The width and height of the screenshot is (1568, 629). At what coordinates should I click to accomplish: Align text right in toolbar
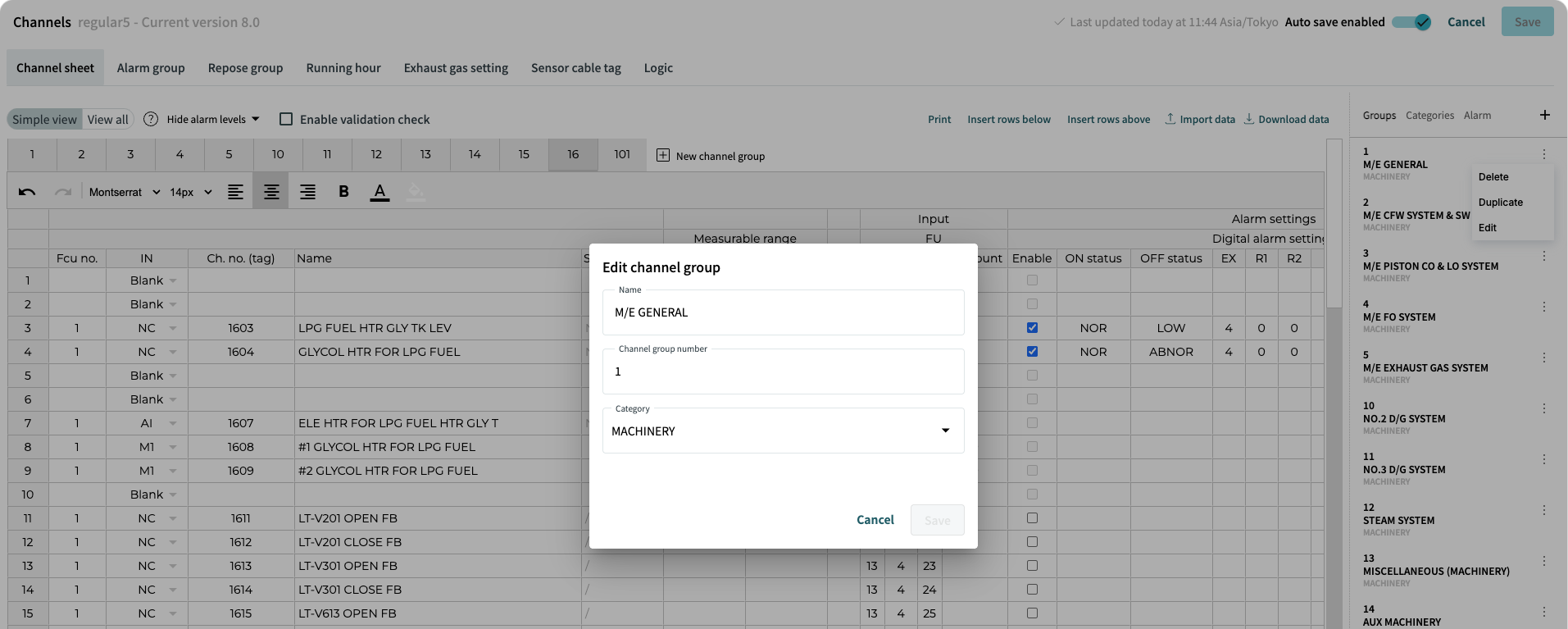tap(307, 192)
